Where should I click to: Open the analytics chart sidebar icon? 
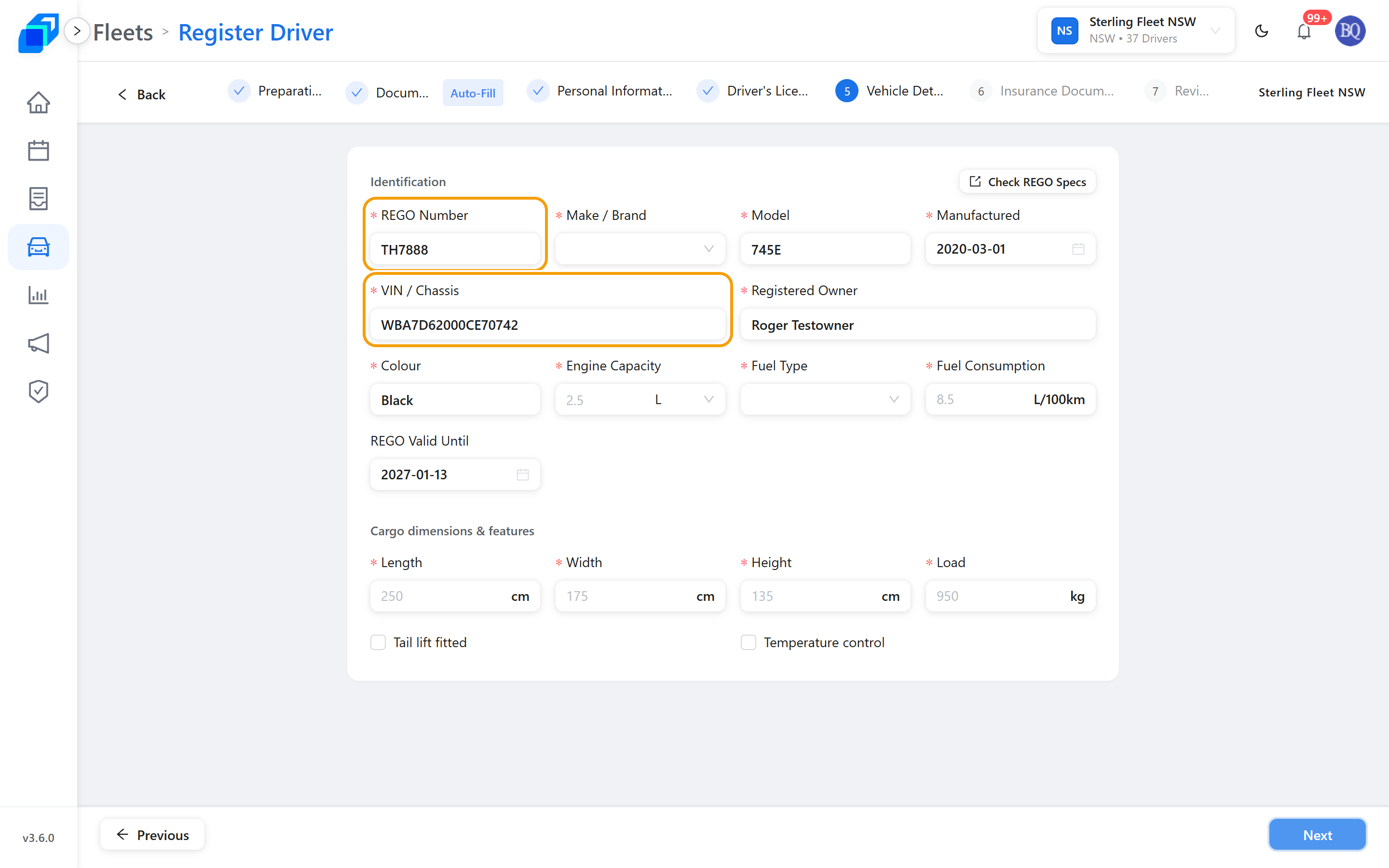(39, 295)
